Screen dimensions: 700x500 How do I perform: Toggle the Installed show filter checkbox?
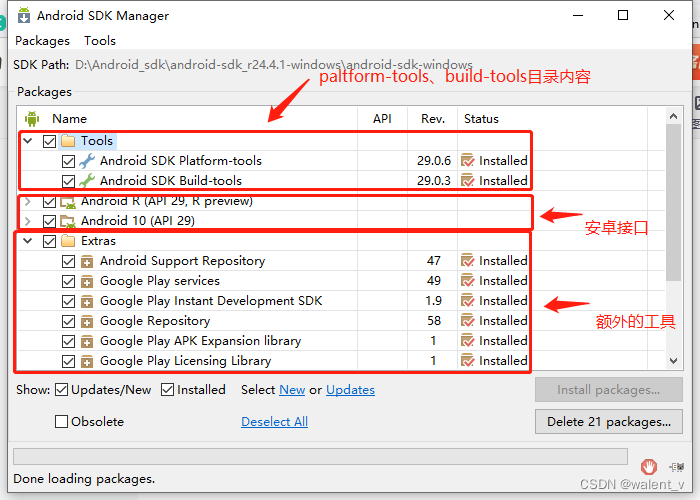(x=167, y=390)
